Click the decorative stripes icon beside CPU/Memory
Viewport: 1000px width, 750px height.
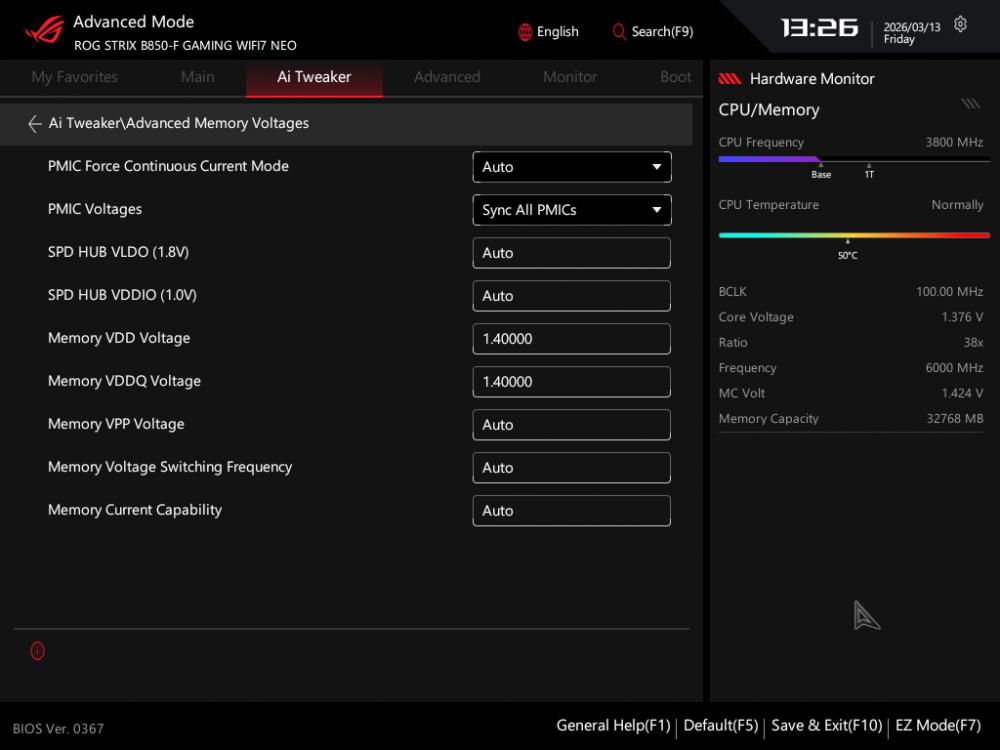[970, 104]
